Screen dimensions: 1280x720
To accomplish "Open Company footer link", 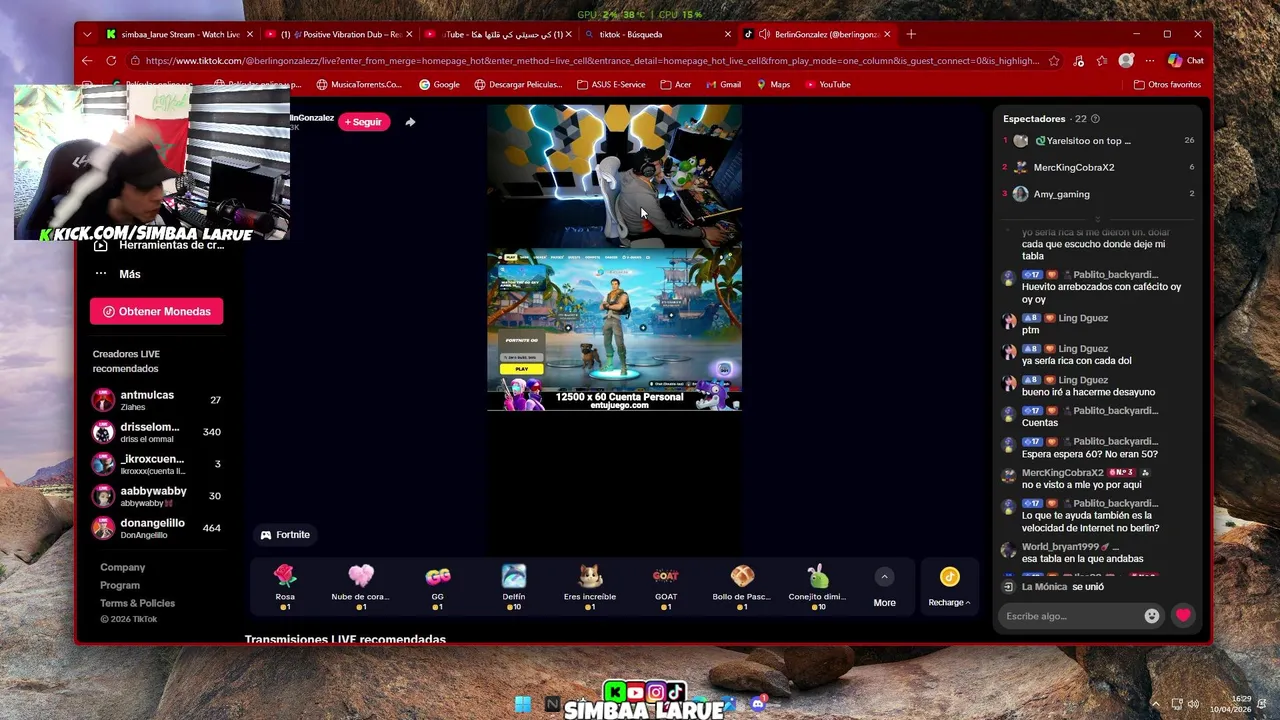I will point(122,567).
